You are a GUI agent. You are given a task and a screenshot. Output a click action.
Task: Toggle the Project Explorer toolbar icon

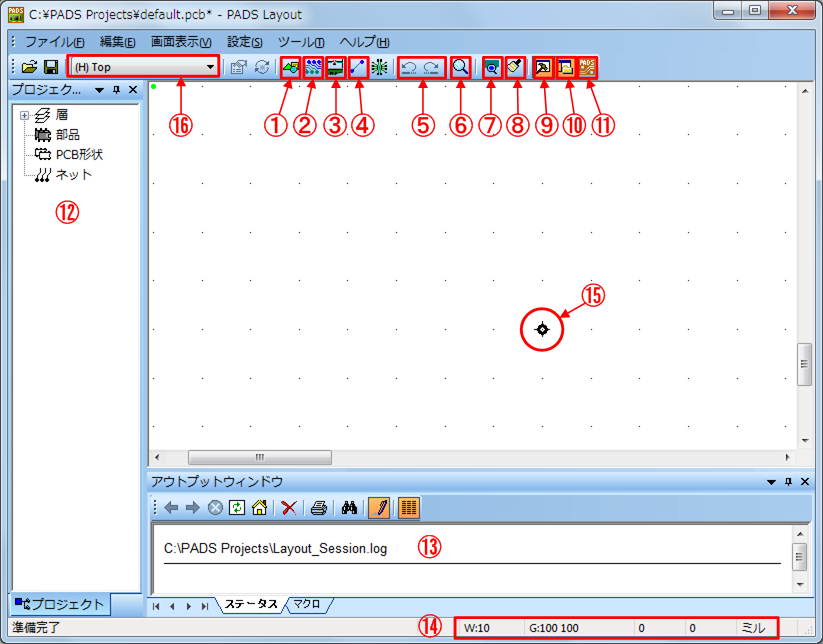point(565,67)
